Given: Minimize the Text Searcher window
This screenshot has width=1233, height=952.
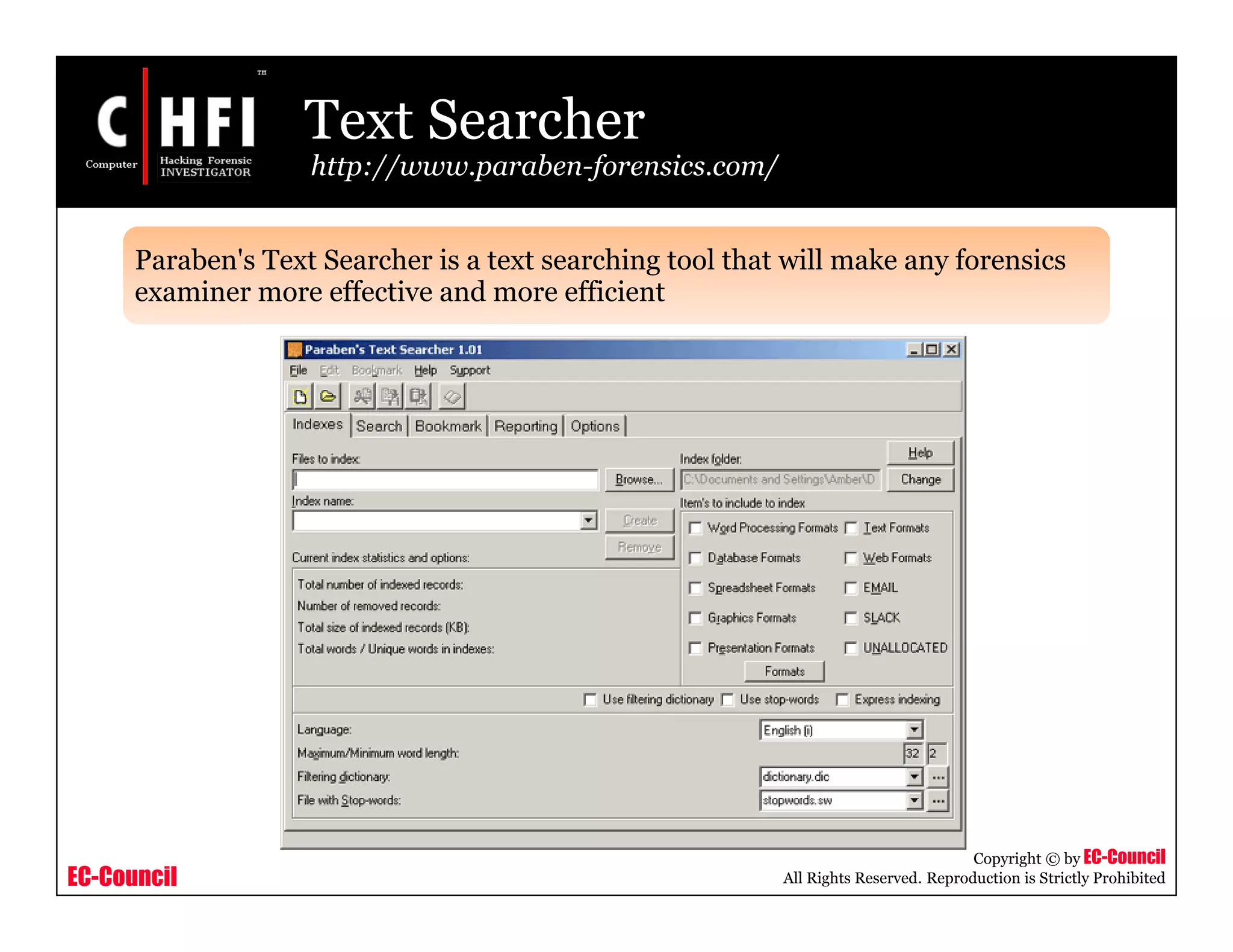Looking at the screenshot, I should [x=914, y=350].
